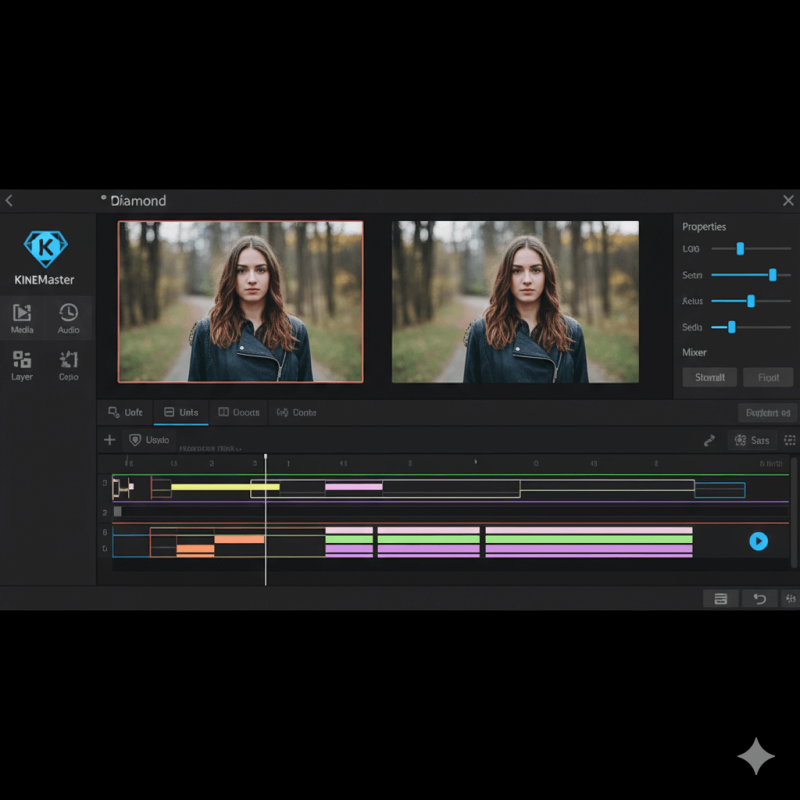Screen dimensions: 800x800
Task: Click the layout icon in bottom bar
Action: click(x=720, y=599)
